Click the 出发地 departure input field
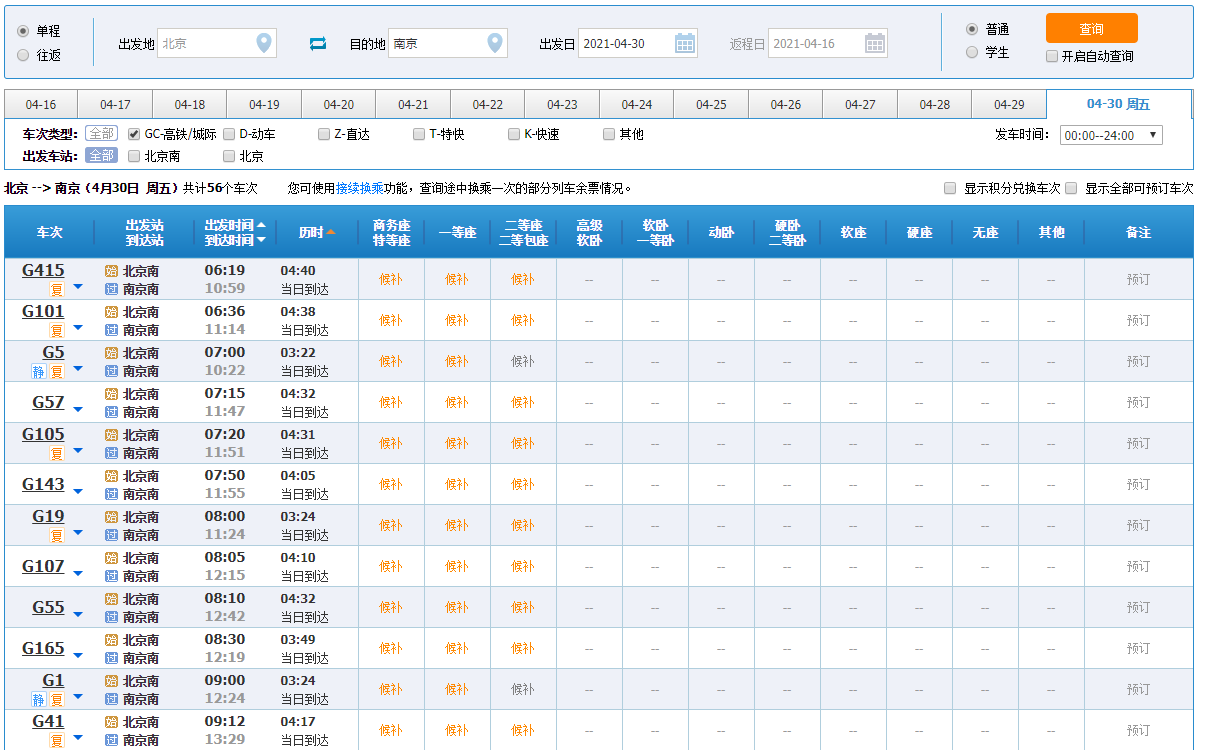Screen dimensions: 1205x750 205,43
